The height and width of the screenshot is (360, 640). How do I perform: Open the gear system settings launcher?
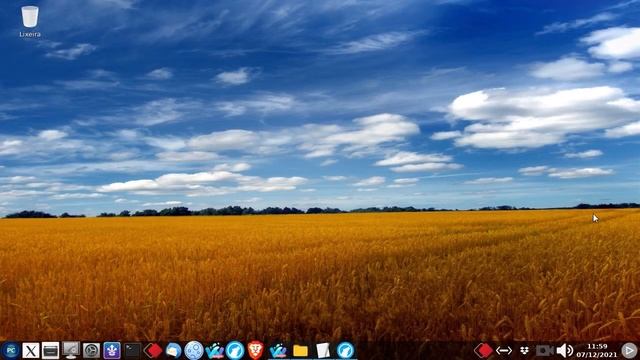(x=91, y=350)
